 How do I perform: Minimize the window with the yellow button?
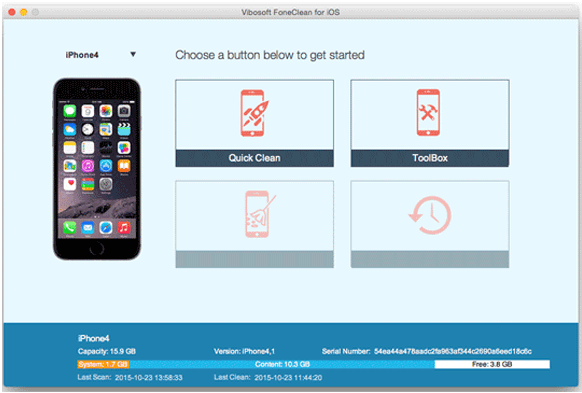[x=23, y=12]
